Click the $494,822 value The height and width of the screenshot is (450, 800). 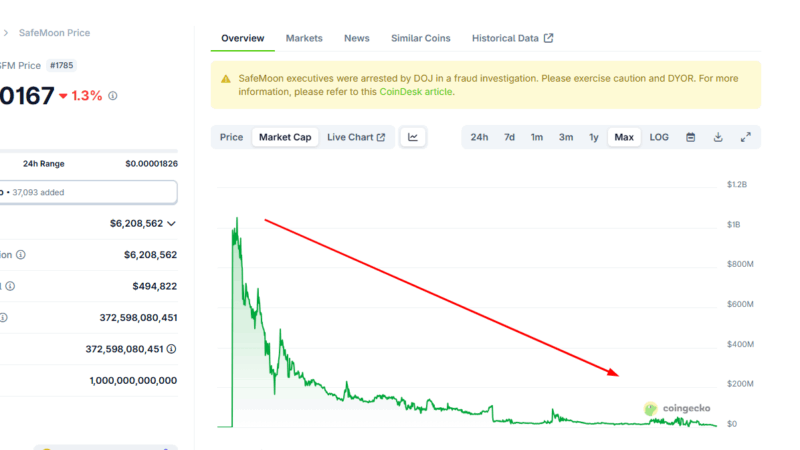pos(155,286)
